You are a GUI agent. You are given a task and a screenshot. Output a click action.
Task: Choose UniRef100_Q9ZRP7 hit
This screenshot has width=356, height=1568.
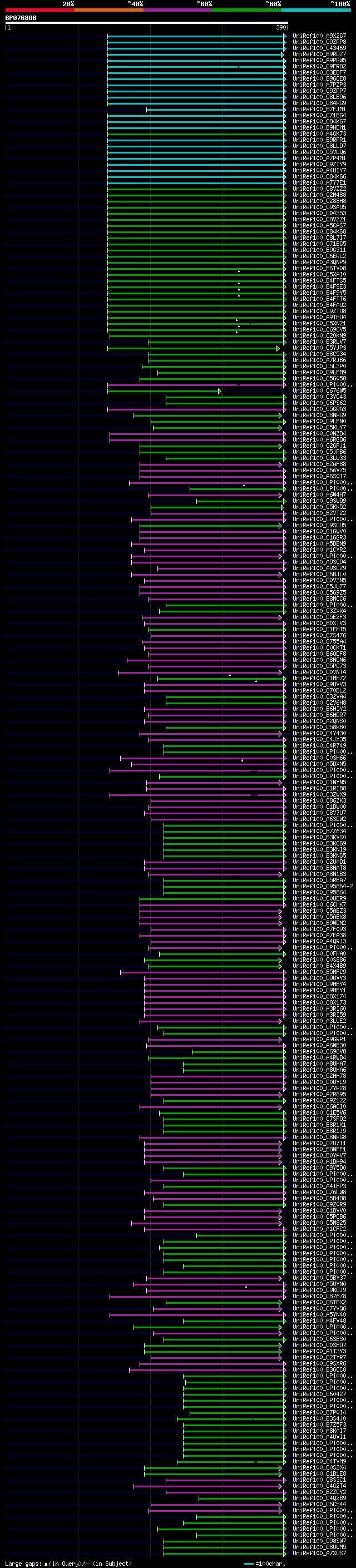[x=319, y=91]
